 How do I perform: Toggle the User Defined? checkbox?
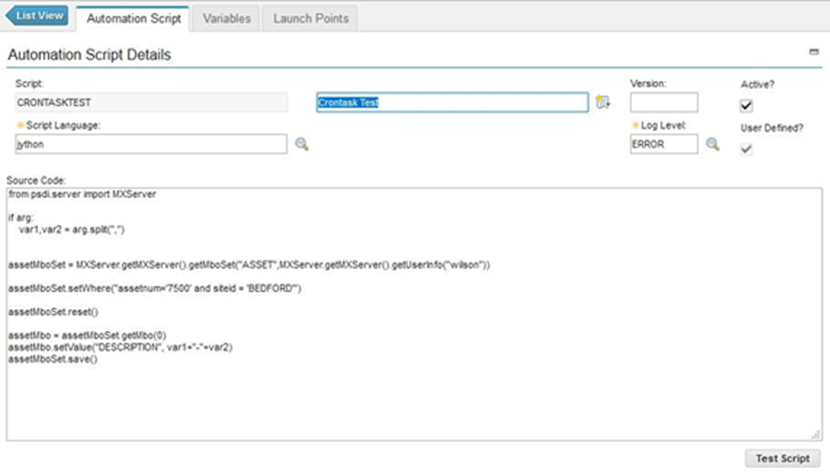pos(746,149)
